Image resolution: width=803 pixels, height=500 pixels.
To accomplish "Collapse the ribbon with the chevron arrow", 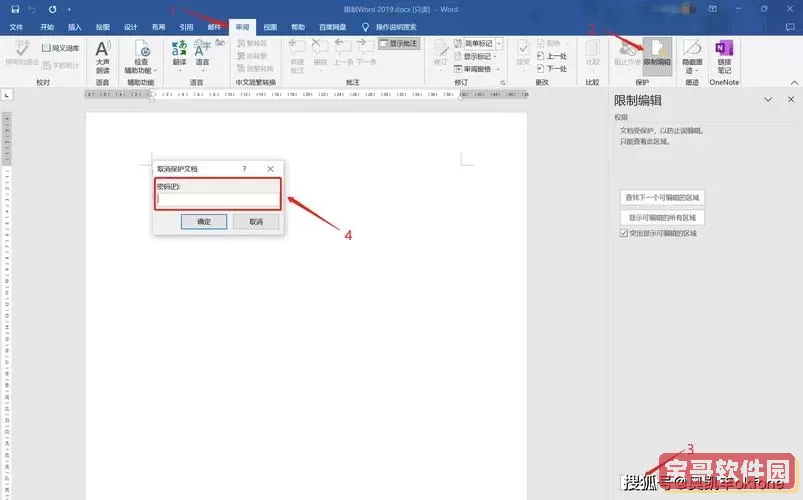I will tap(794, 82).
